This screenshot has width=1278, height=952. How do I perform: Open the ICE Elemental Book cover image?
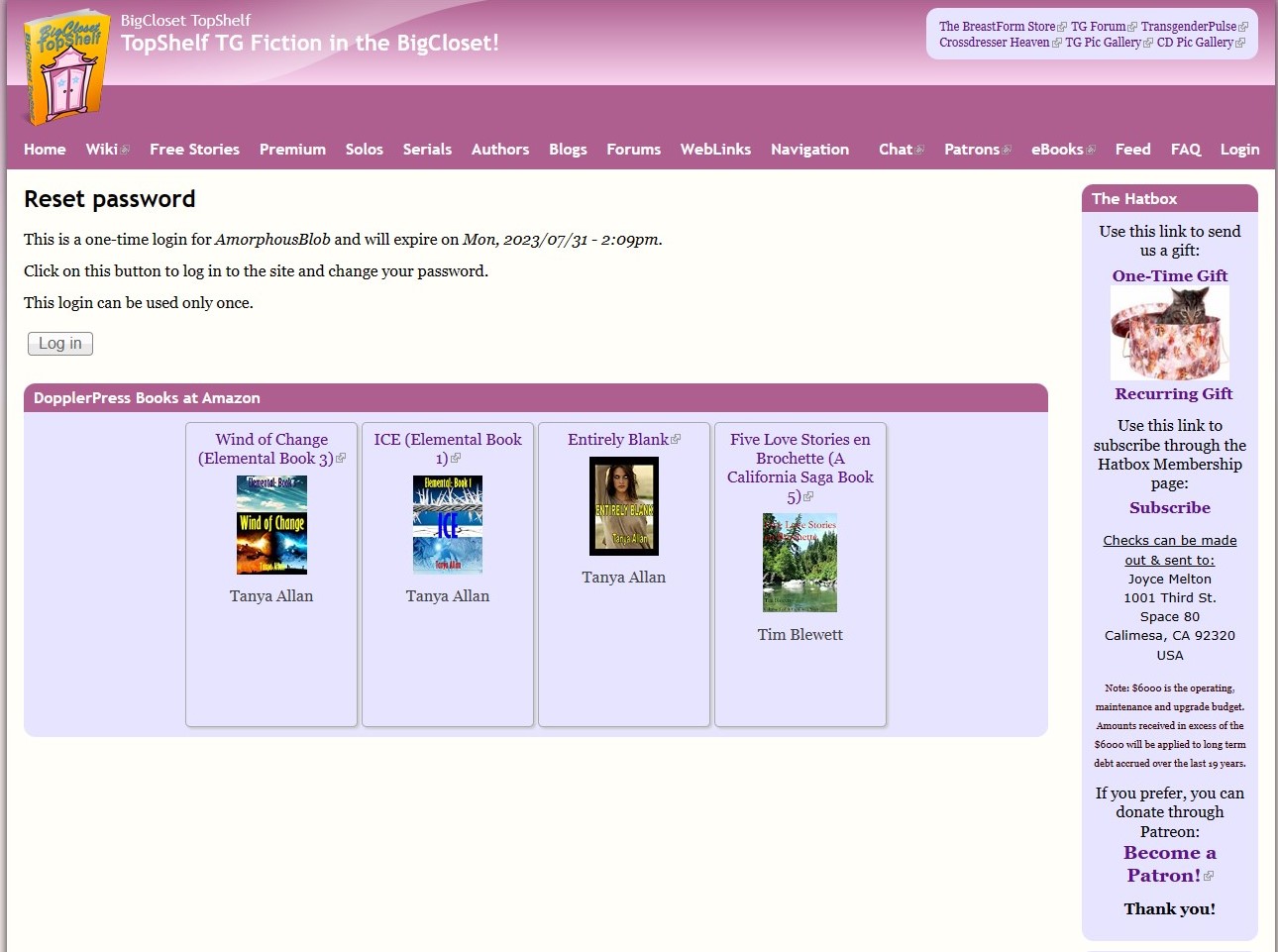pyautogui.click(x=448, y=525)
